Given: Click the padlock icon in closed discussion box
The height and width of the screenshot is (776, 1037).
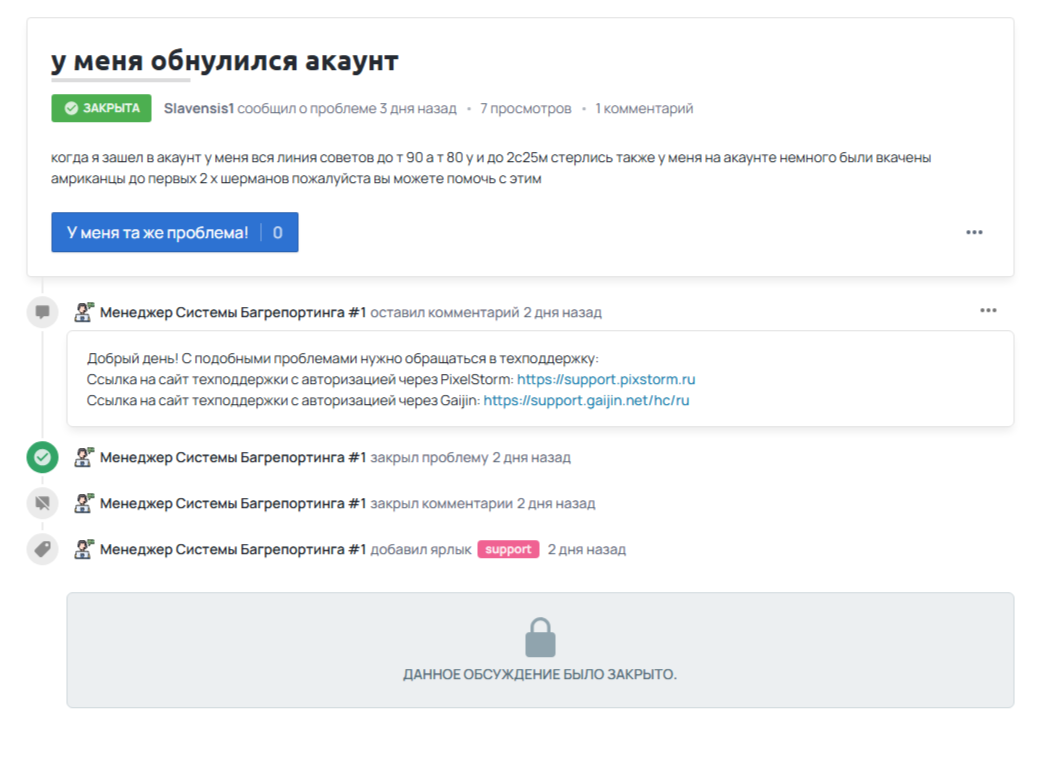Looking at the screenshot, I should tap(540, 638).
